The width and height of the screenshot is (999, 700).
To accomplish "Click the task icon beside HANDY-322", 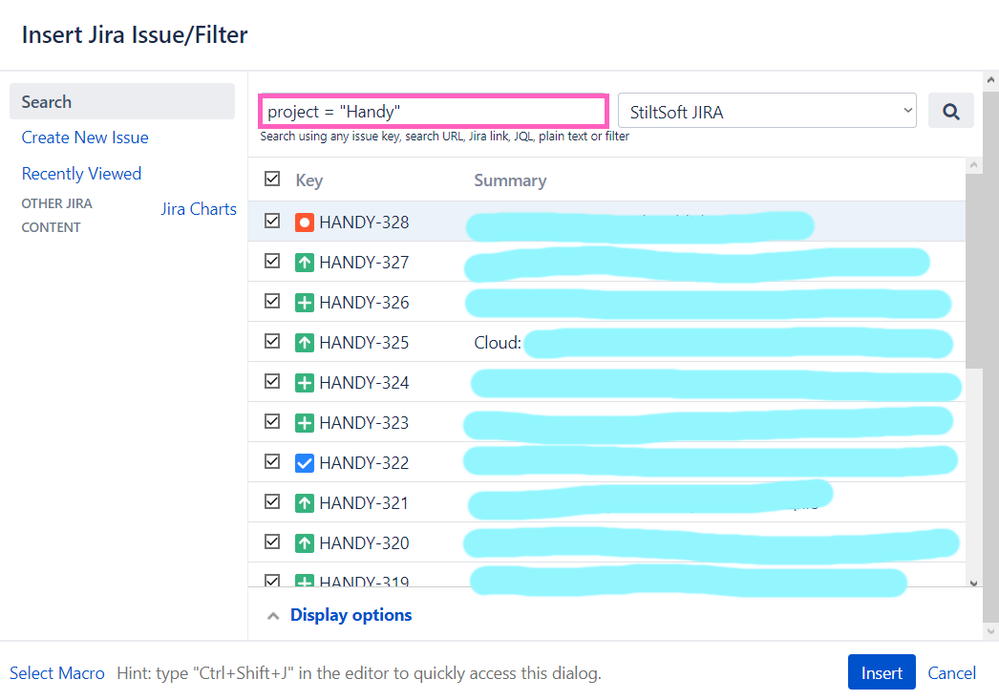I will click(305, 463).
